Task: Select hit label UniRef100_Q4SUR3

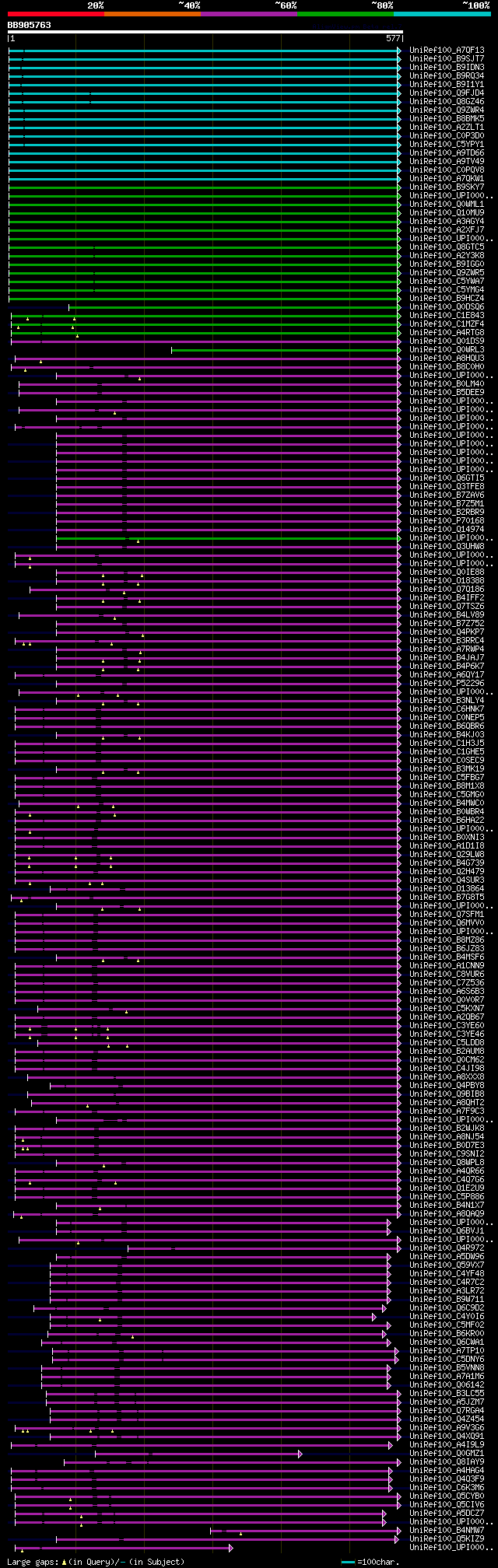Action: (447, 880)
